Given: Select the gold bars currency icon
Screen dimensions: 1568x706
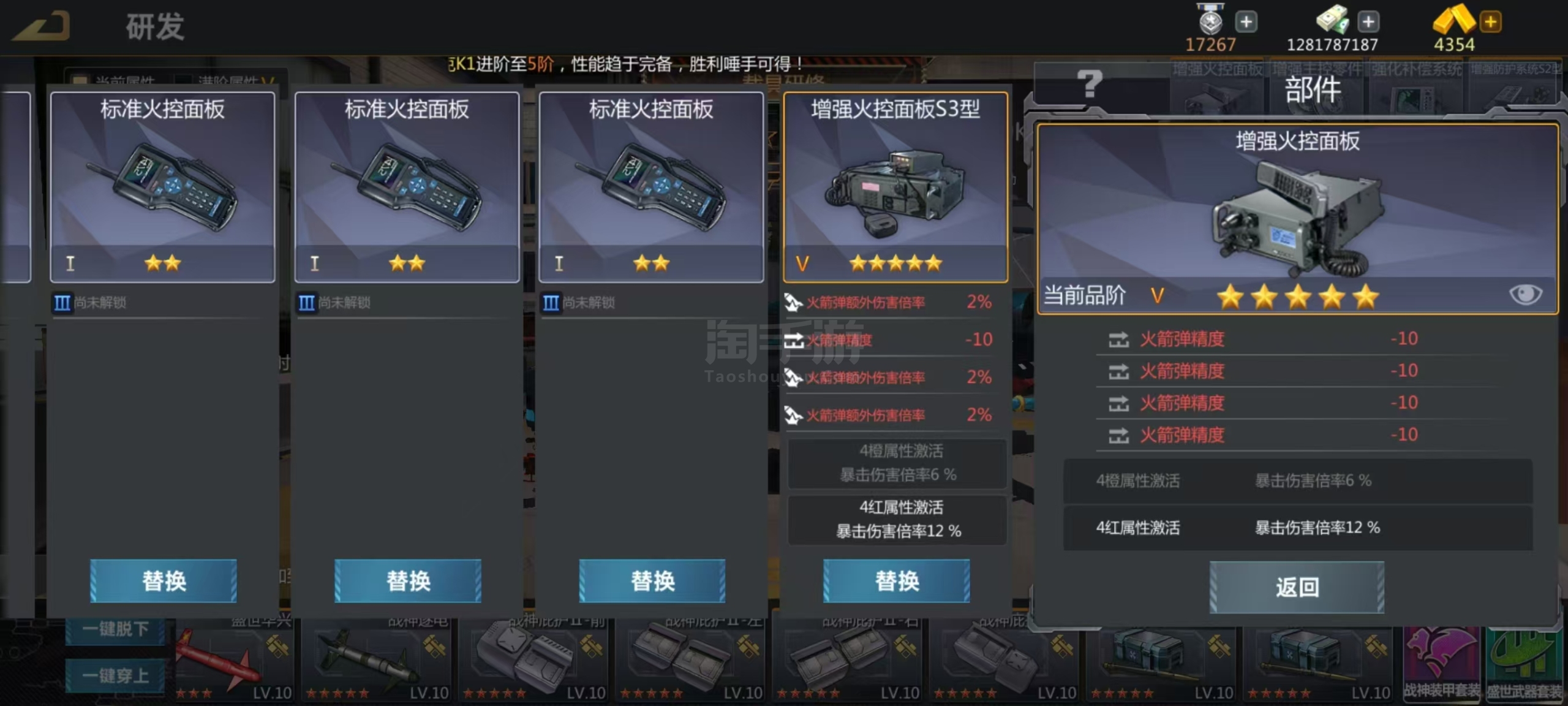Looking at the screenshot, I should [1453, 19].
